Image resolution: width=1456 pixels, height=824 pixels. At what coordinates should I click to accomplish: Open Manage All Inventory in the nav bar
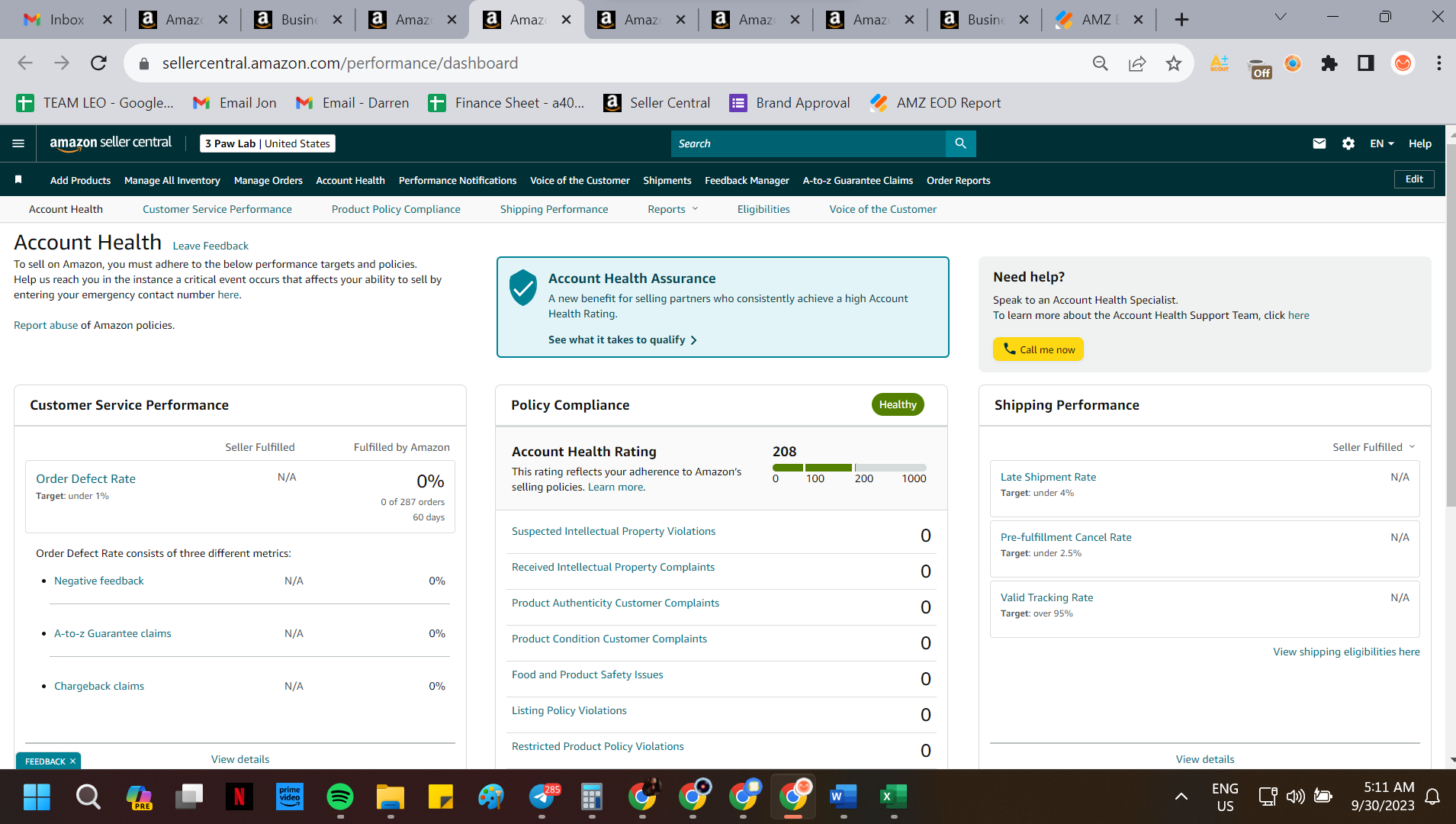(172, 180)
